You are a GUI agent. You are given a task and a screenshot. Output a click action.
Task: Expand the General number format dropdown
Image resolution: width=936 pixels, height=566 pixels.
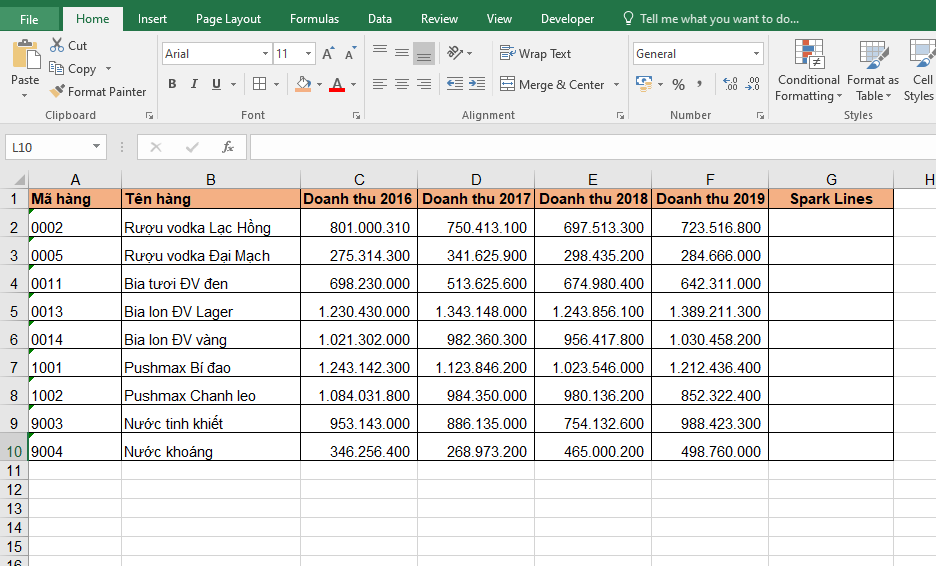756,54
